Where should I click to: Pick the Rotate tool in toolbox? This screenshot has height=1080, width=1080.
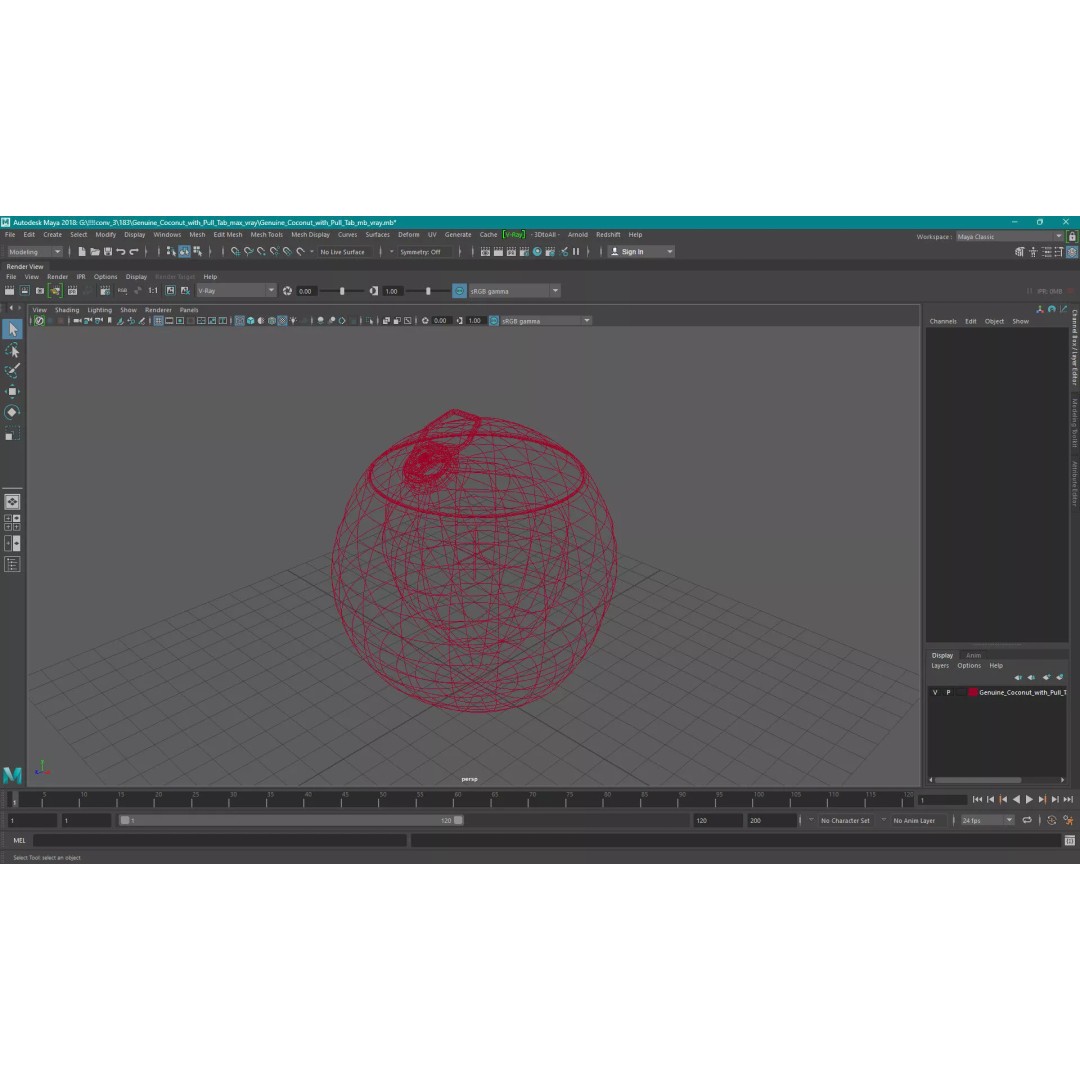(12, 412)
